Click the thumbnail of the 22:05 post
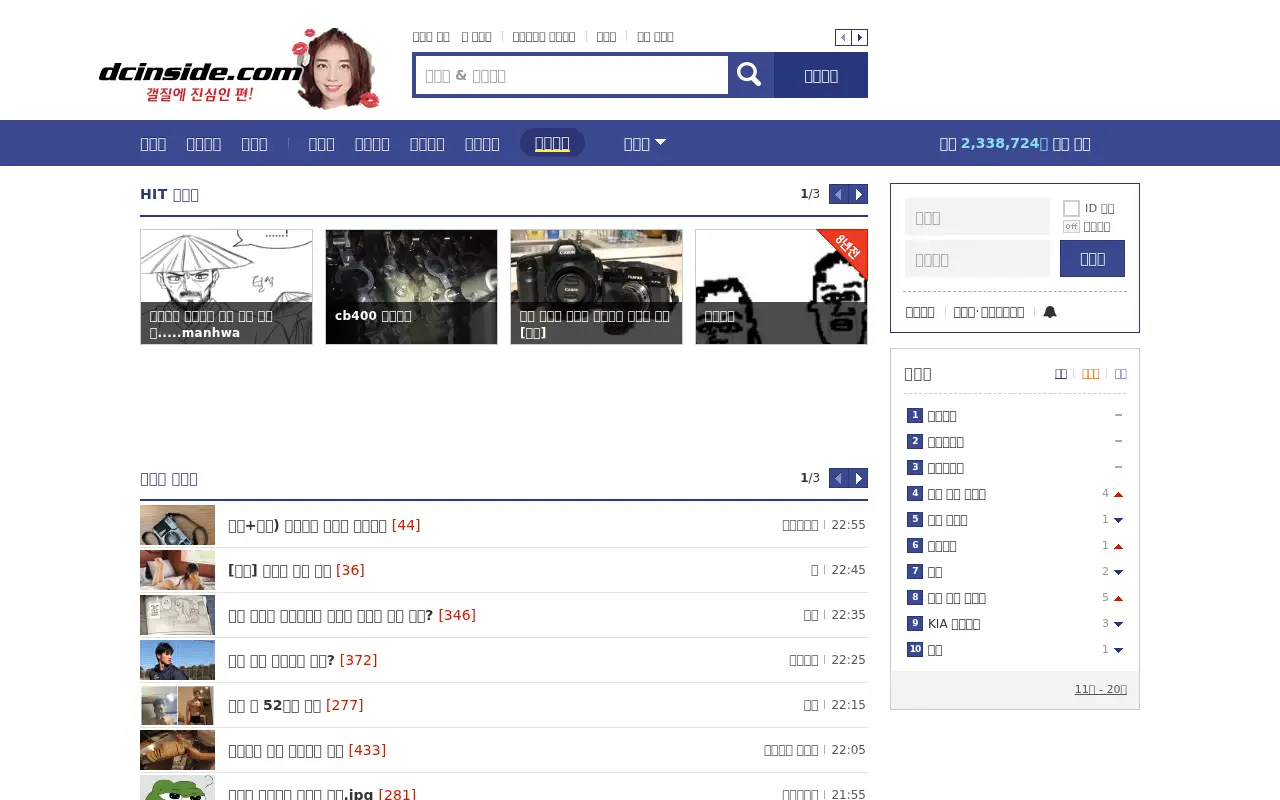 click(177, 750)
